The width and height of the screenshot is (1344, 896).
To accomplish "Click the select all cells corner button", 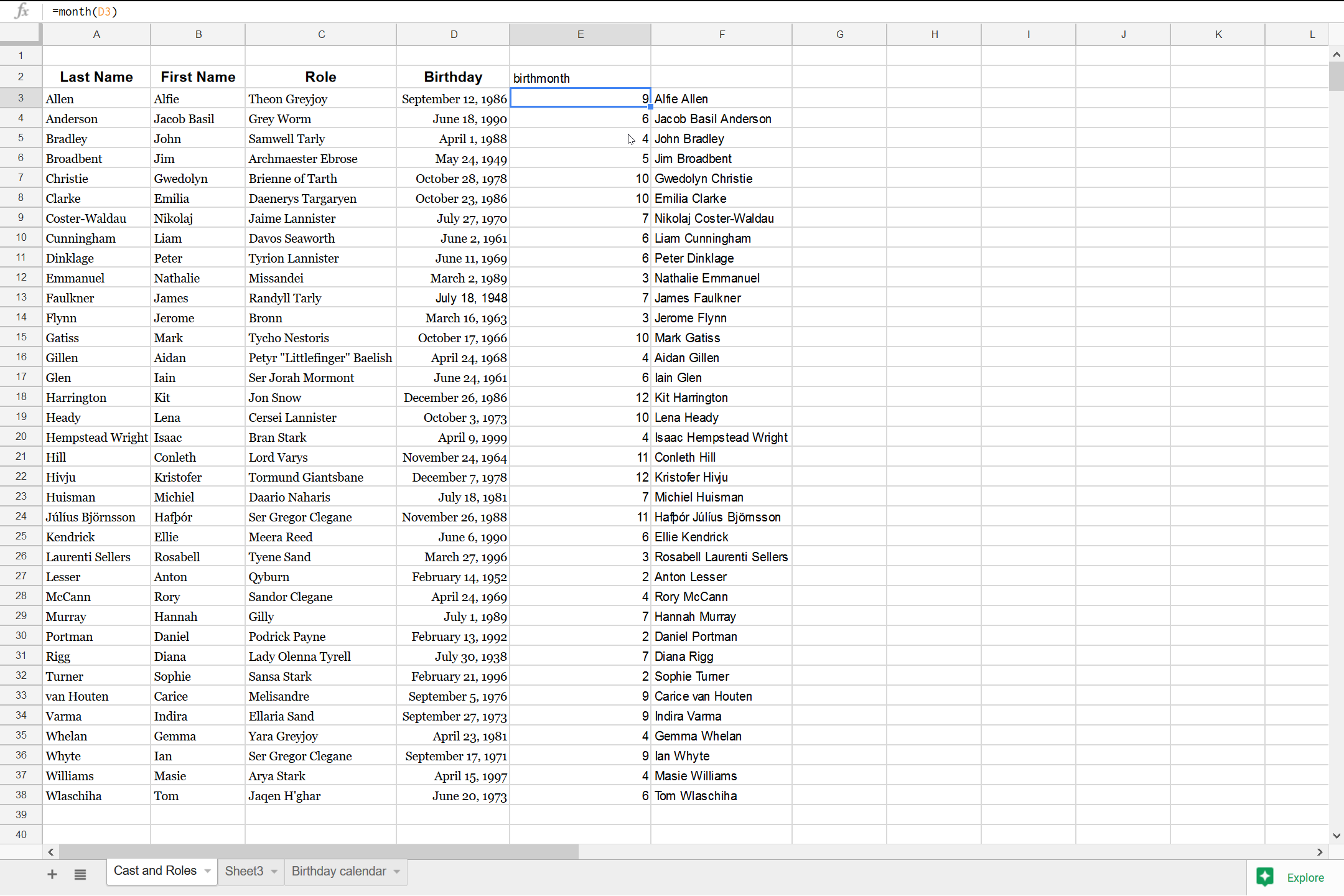I will coord(20,34).
